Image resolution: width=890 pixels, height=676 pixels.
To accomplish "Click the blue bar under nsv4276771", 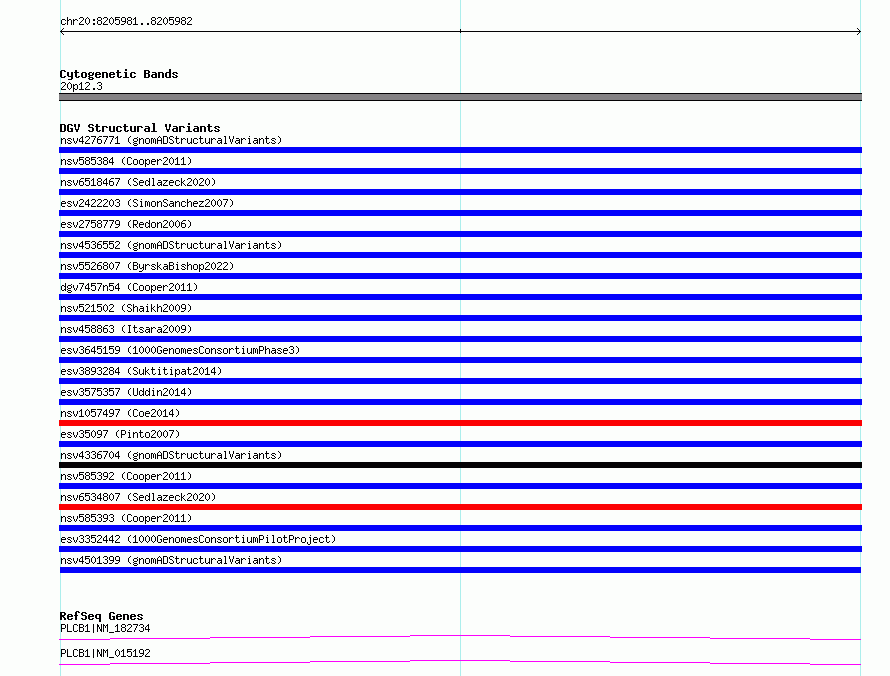I will click(460, 150).
